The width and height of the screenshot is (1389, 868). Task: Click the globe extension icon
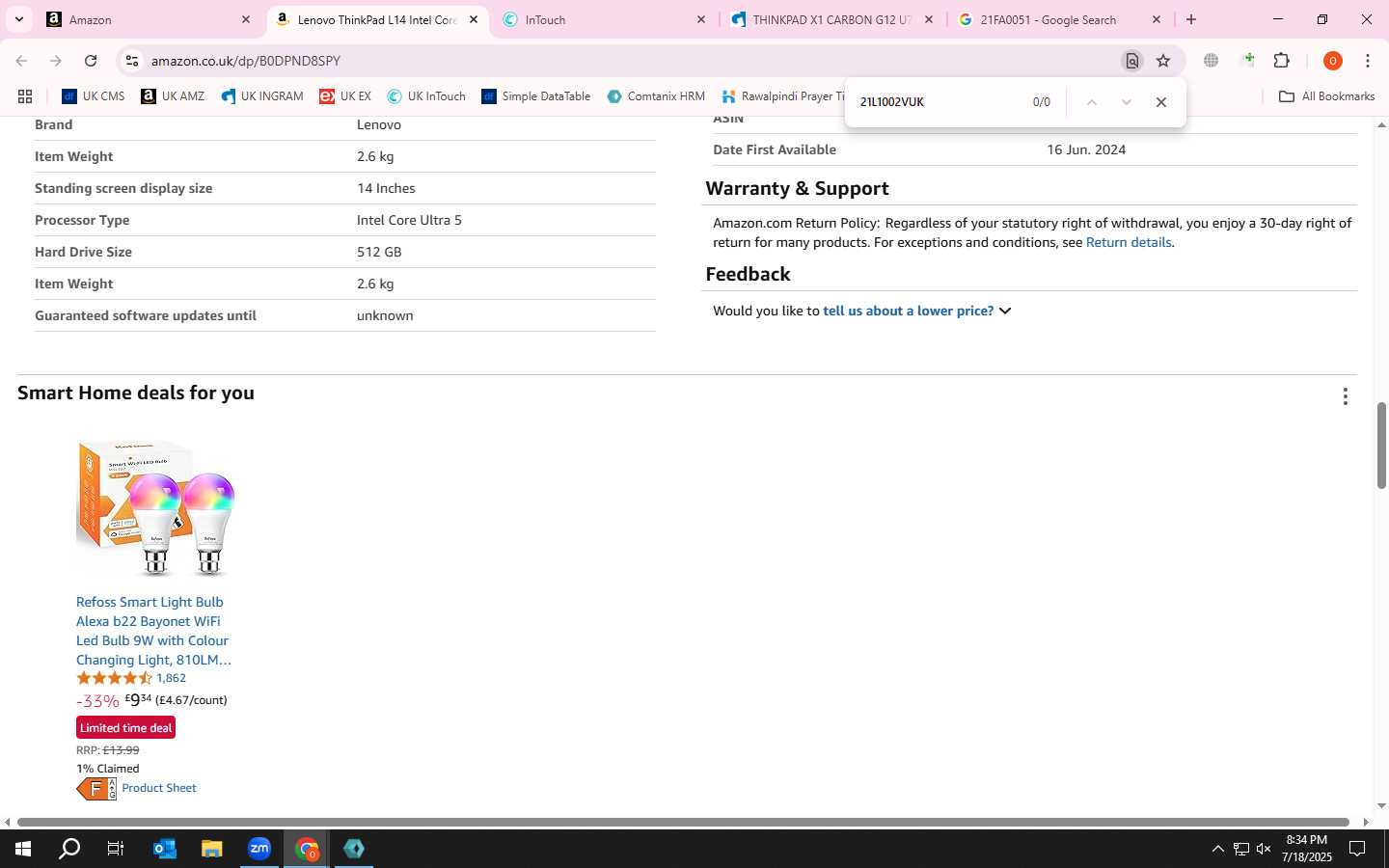click(1211, 61)
